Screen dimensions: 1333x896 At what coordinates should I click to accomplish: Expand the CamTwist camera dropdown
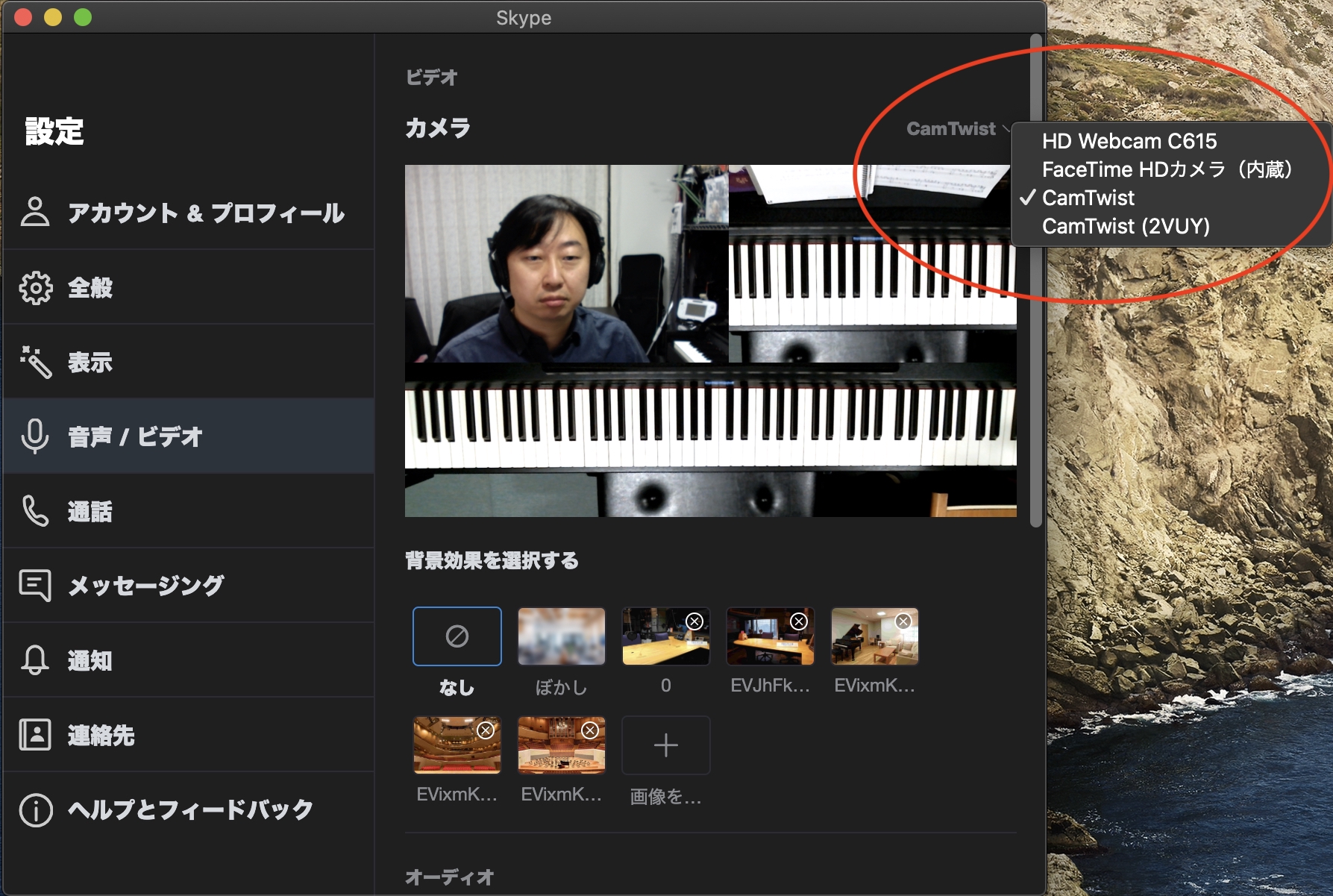tap(958, 129)
